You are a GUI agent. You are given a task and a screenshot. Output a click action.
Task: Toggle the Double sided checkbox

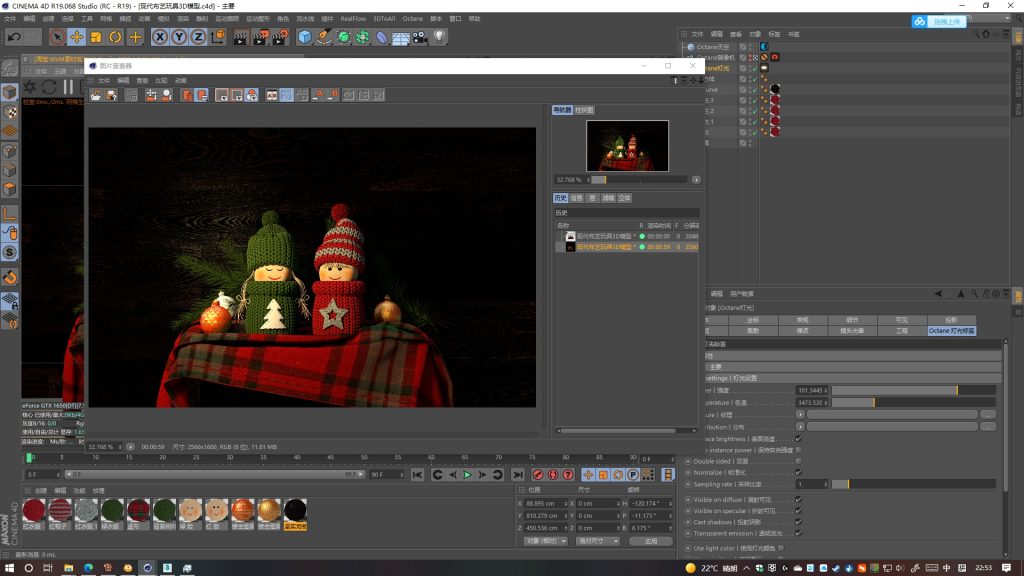point(798,461)
